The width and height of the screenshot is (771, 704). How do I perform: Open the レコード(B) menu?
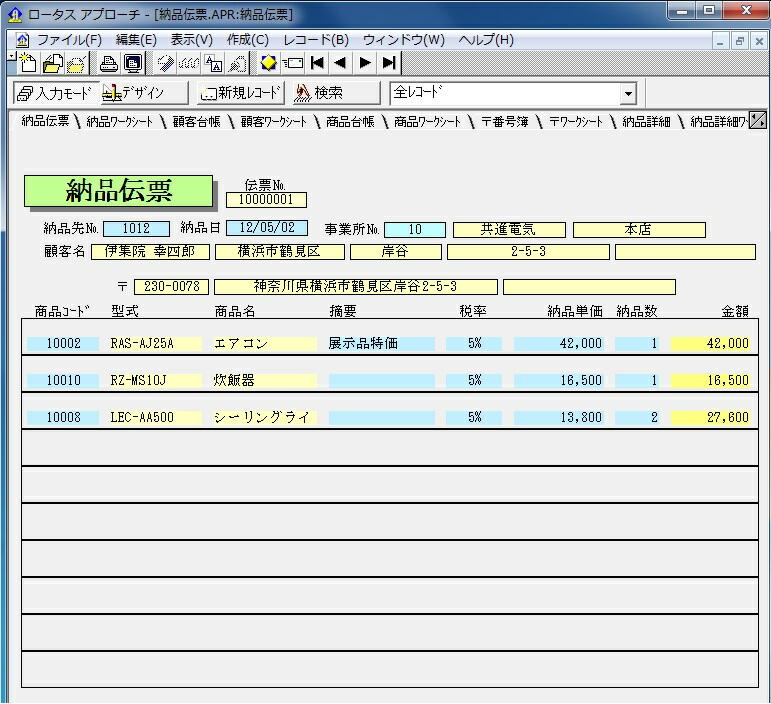point(316,40)
